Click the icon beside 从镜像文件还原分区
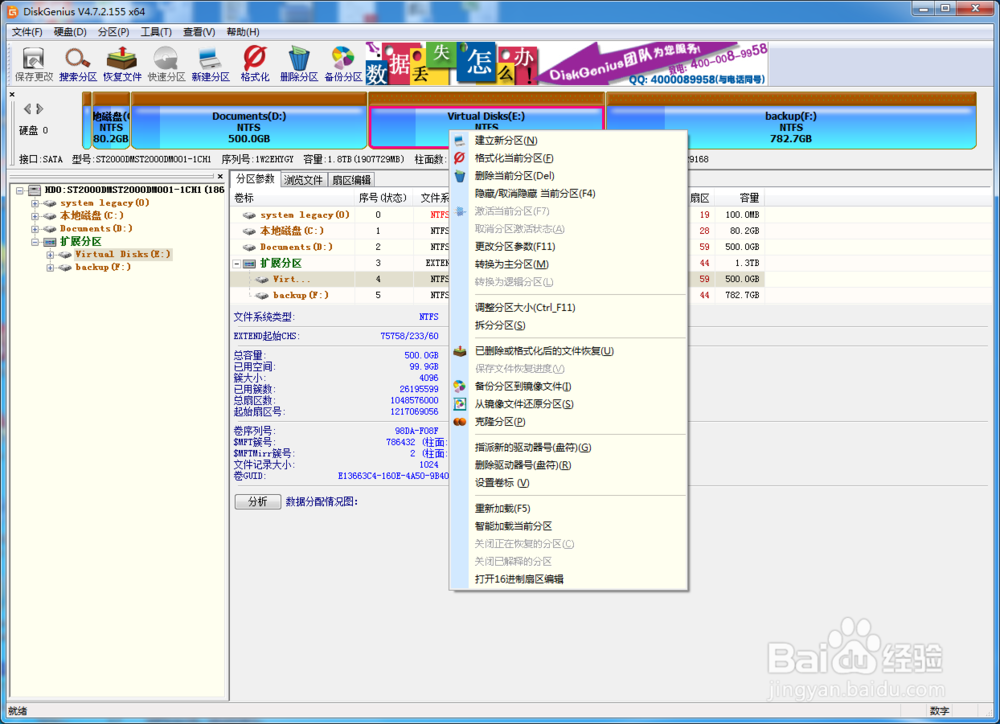The image size is (1000, 724). pyautogui.click(x=460, y=404)
